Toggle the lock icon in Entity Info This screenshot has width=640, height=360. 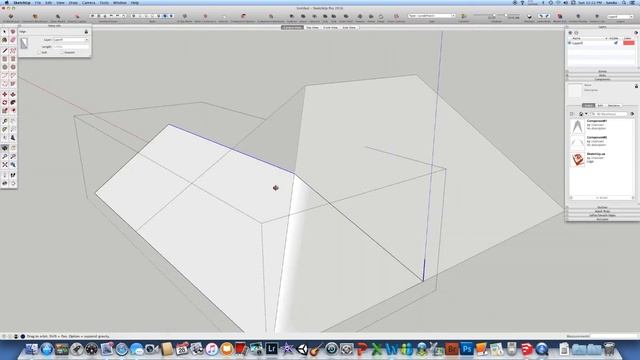86,31
